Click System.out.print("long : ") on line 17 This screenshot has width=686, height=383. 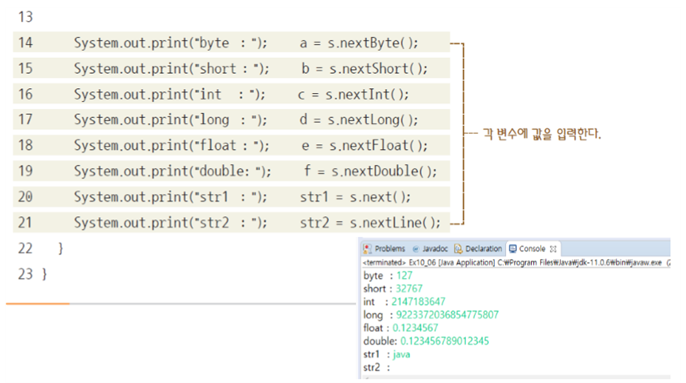click(x=170, y=119)
